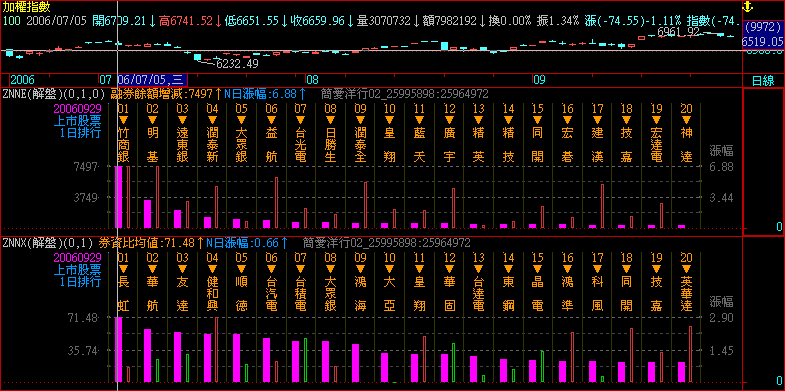Click the 日線 period label
The height and width of the screenshot is (391, 785).
pos(762,80)
